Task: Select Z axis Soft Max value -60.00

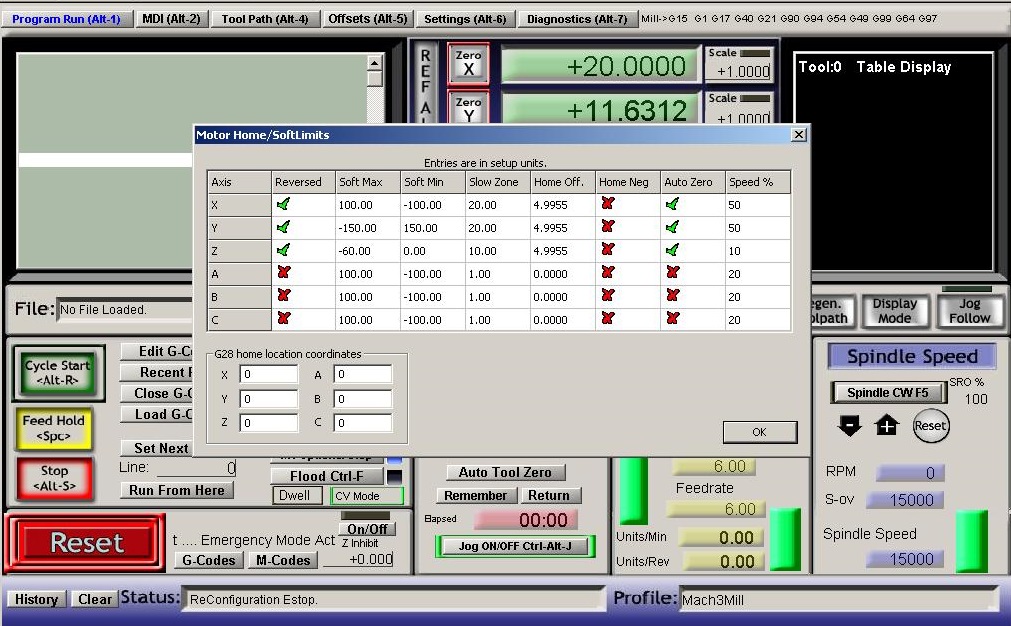Action: click(368, 251)
